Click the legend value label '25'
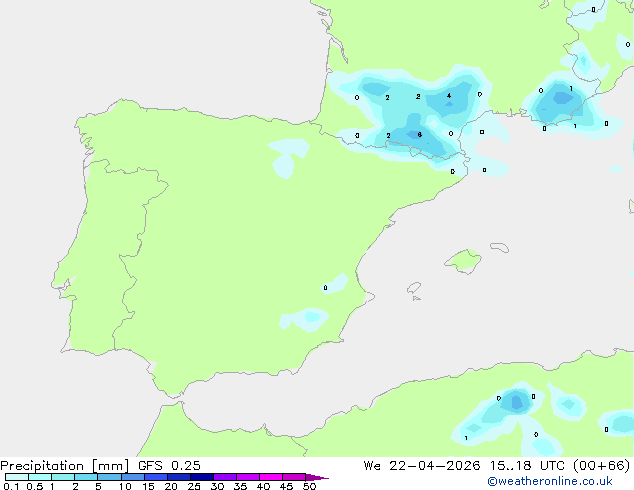 (x=194, y=486)
